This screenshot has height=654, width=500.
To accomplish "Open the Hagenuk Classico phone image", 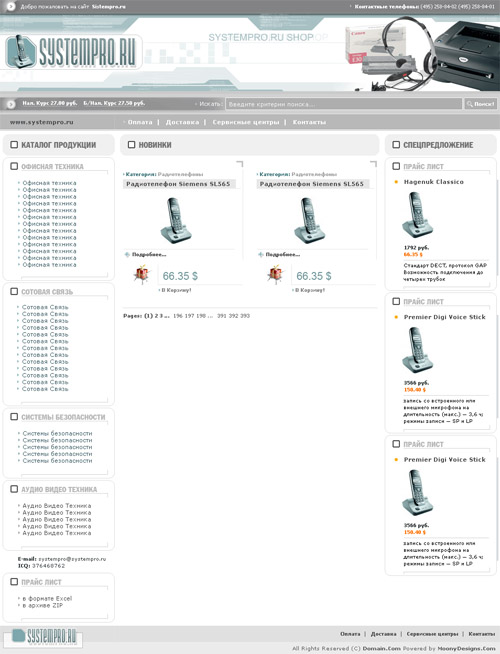I will [417, 214].
